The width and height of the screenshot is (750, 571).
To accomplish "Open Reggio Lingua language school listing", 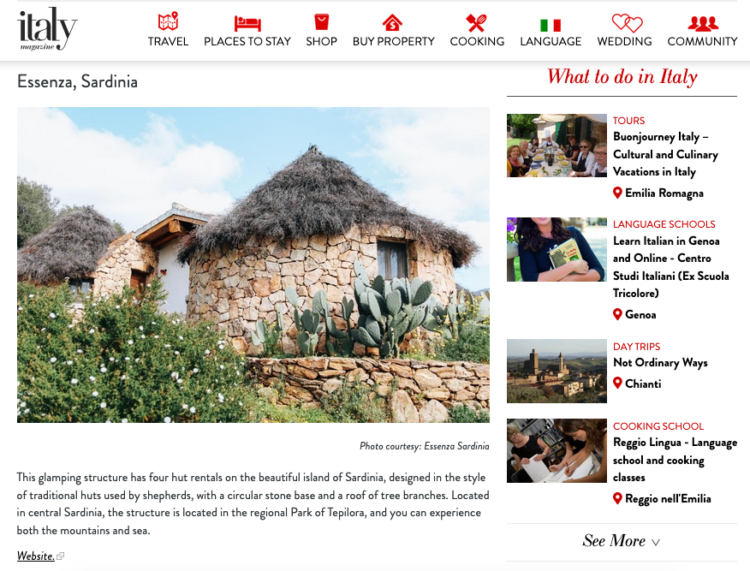I will click(675, 460).
